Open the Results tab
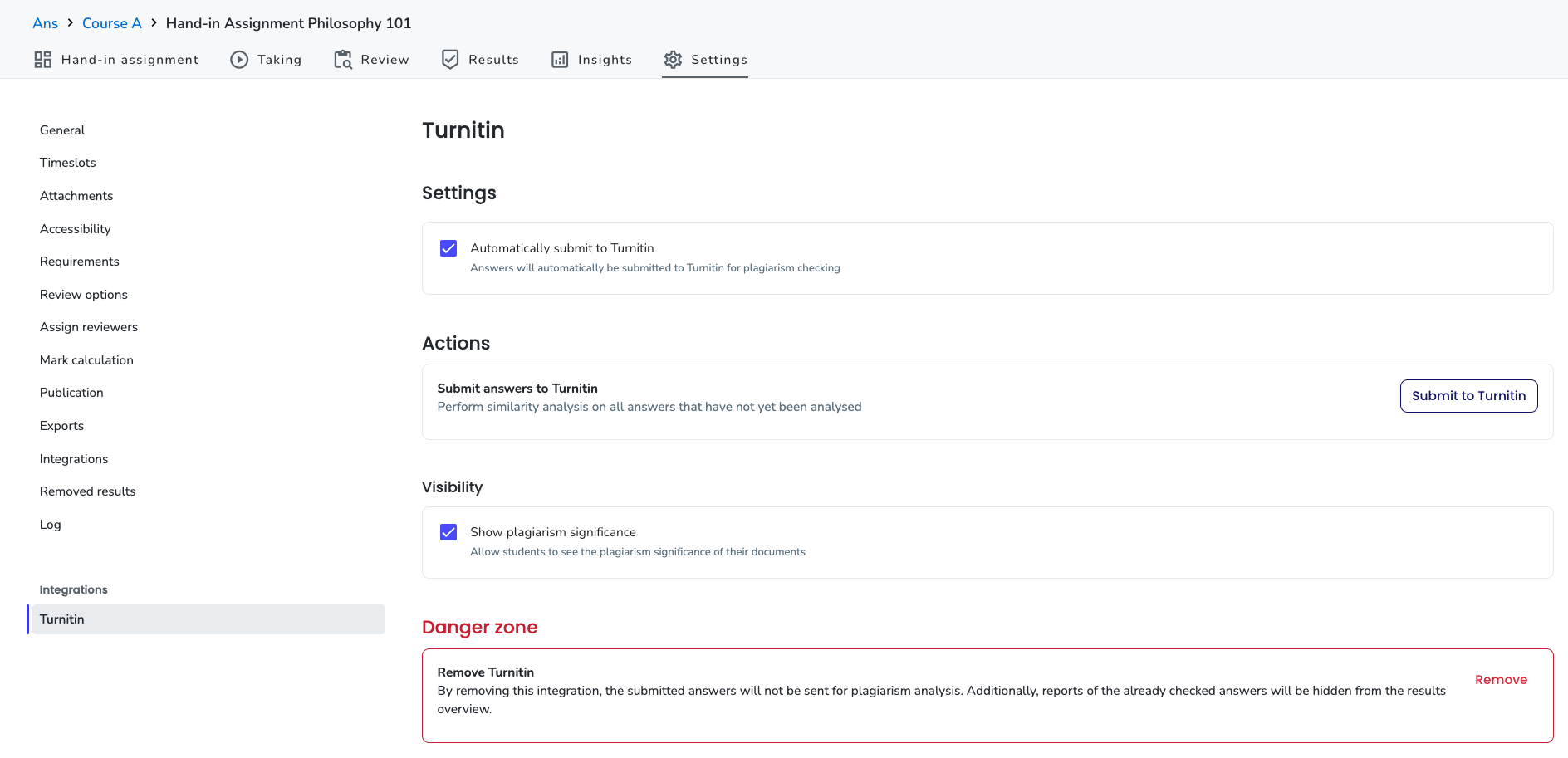Image resolution: width=1568 pixels, height=758 pixels. (x=480, y=60)
